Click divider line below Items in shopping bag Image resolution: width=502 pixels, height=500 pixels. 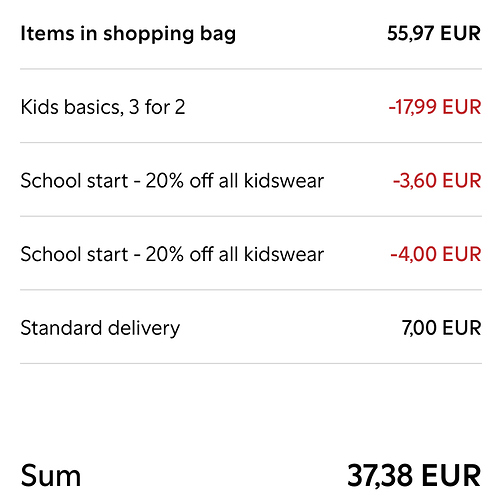[x=251, y=69]
